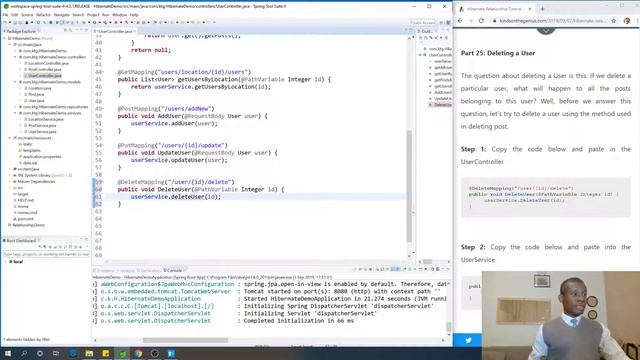Collapse the services package node
Screen dimensions: 640x360
coord(15,113)
